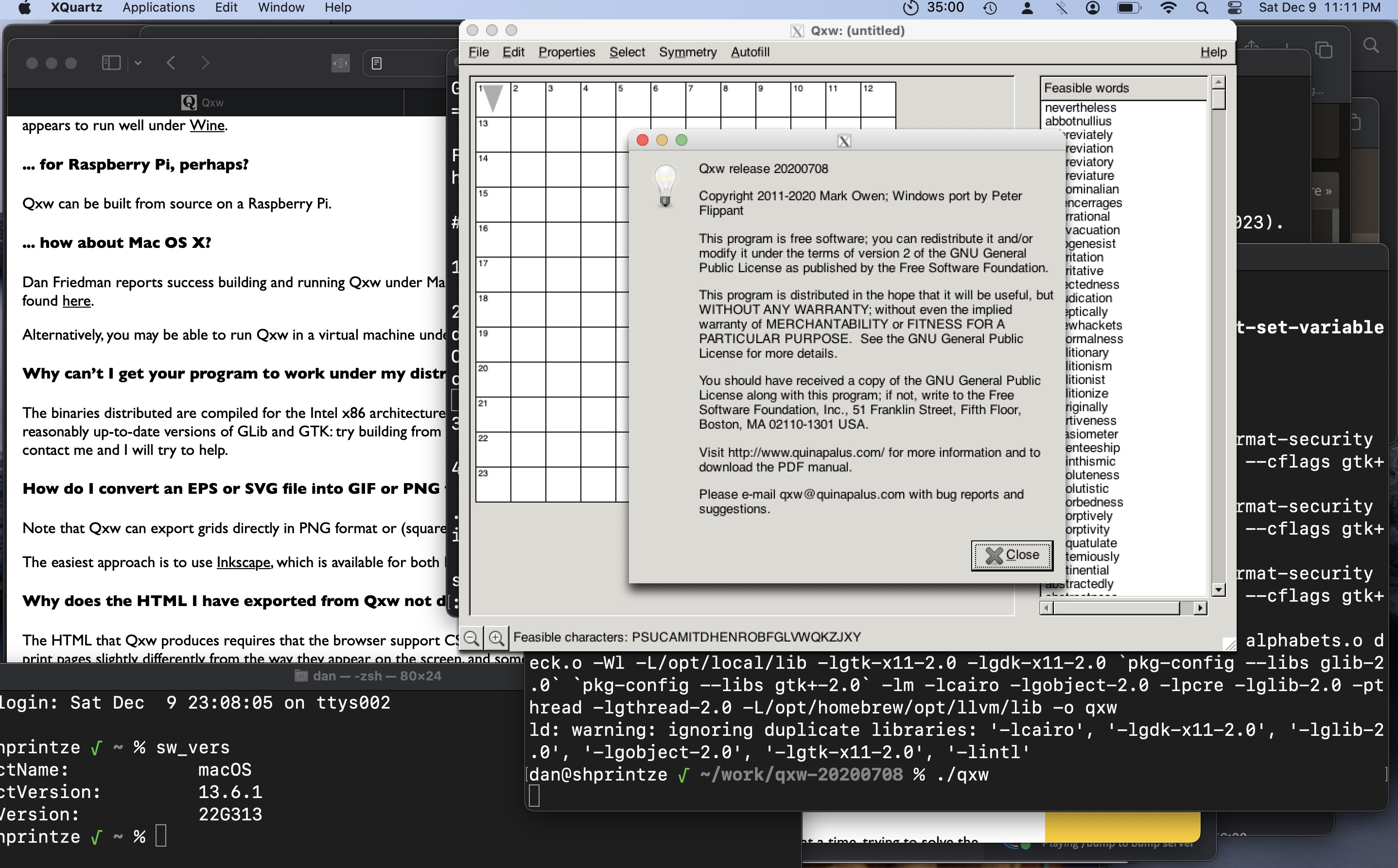Select grid cell numbered 12
The image size is (1398, 868).
(x=878, y=100)
